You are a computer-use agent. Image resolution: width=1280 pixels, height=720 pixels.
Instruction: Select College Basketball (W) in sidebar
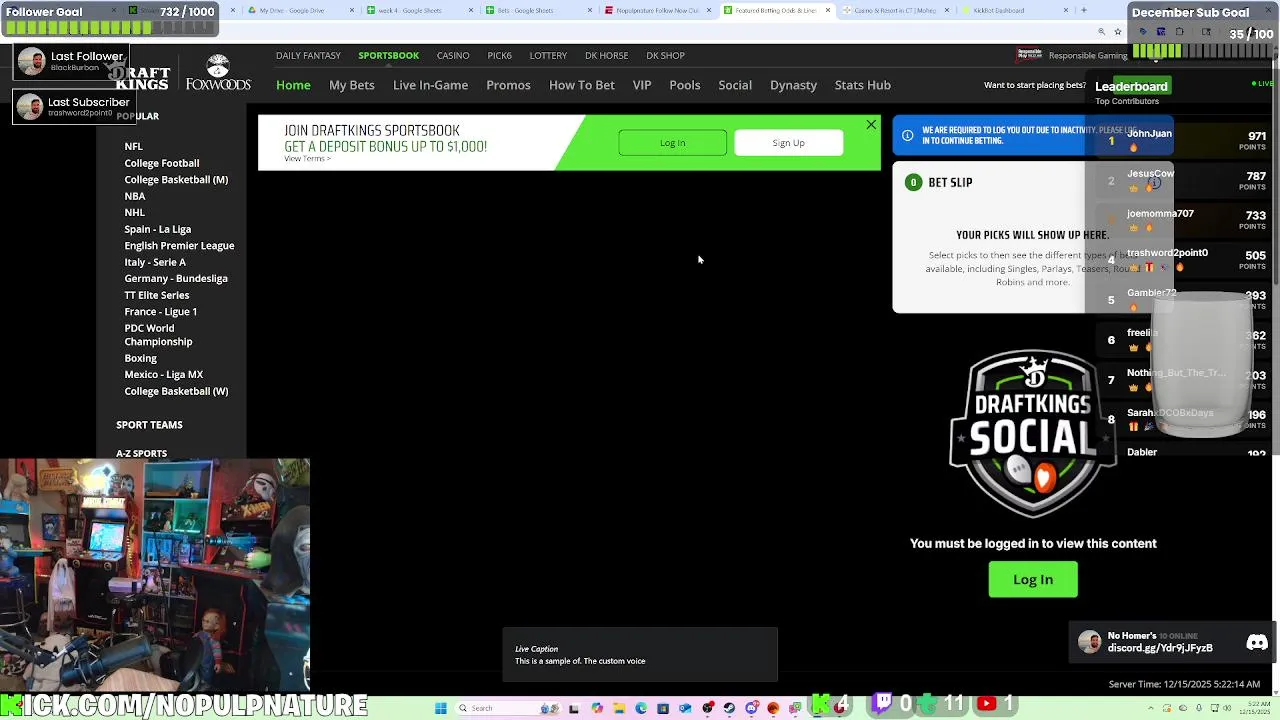click(176, 391)
